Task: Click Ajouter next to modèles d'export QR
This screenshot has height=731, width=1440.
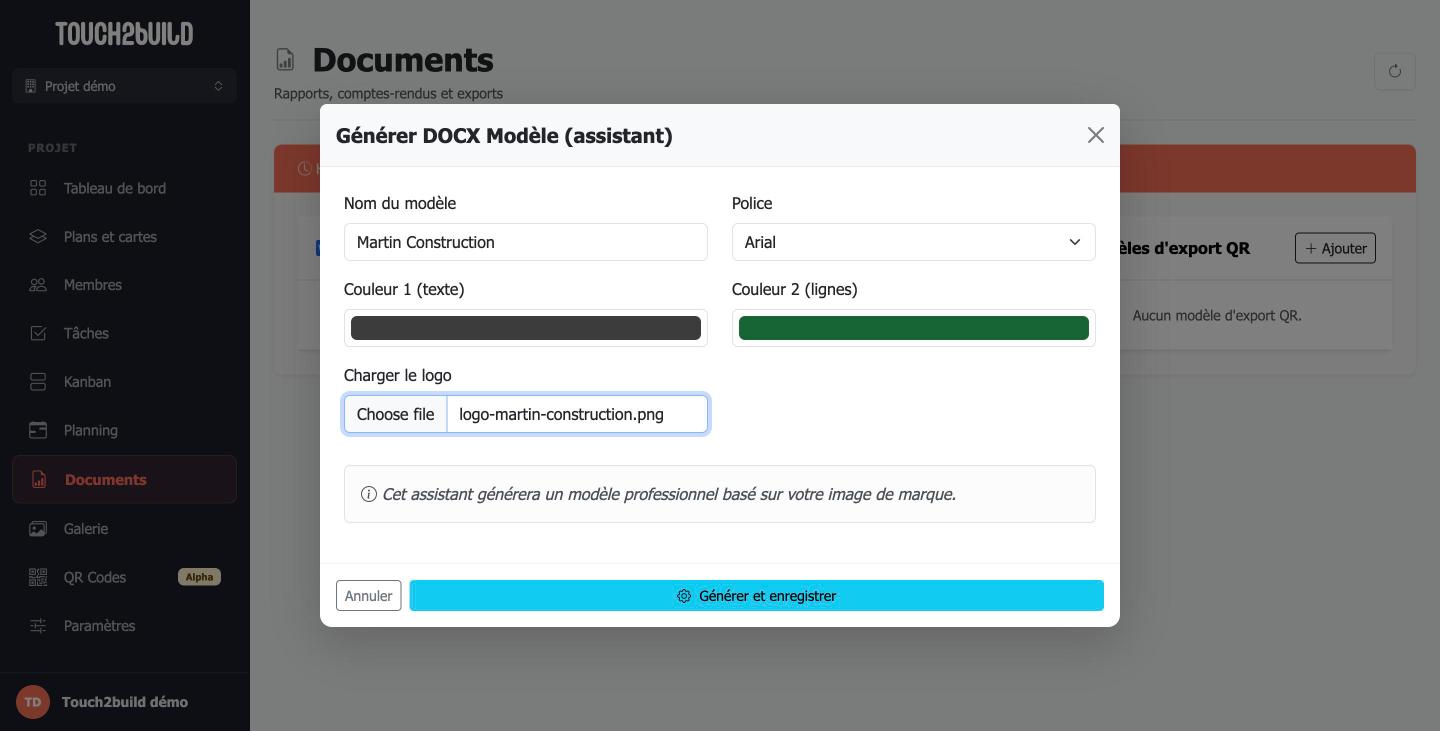Action: pyautogui.click(x=1336, y=248)
